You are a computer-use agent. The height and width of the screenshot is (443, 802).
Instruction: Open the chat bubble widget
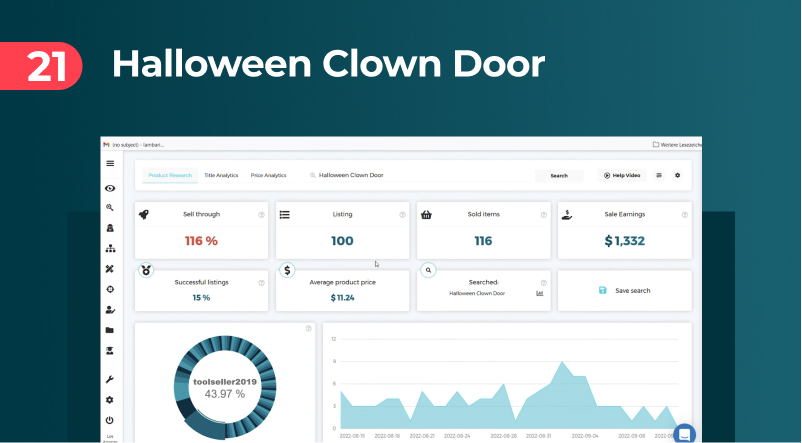(684, 434)
